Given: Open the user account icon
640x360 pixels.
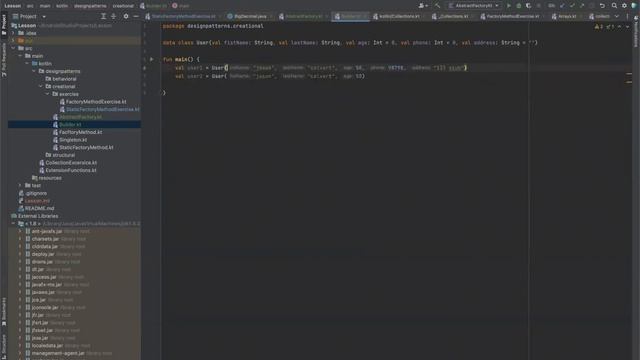Looking at the screenshot, I should click(423, 6).
